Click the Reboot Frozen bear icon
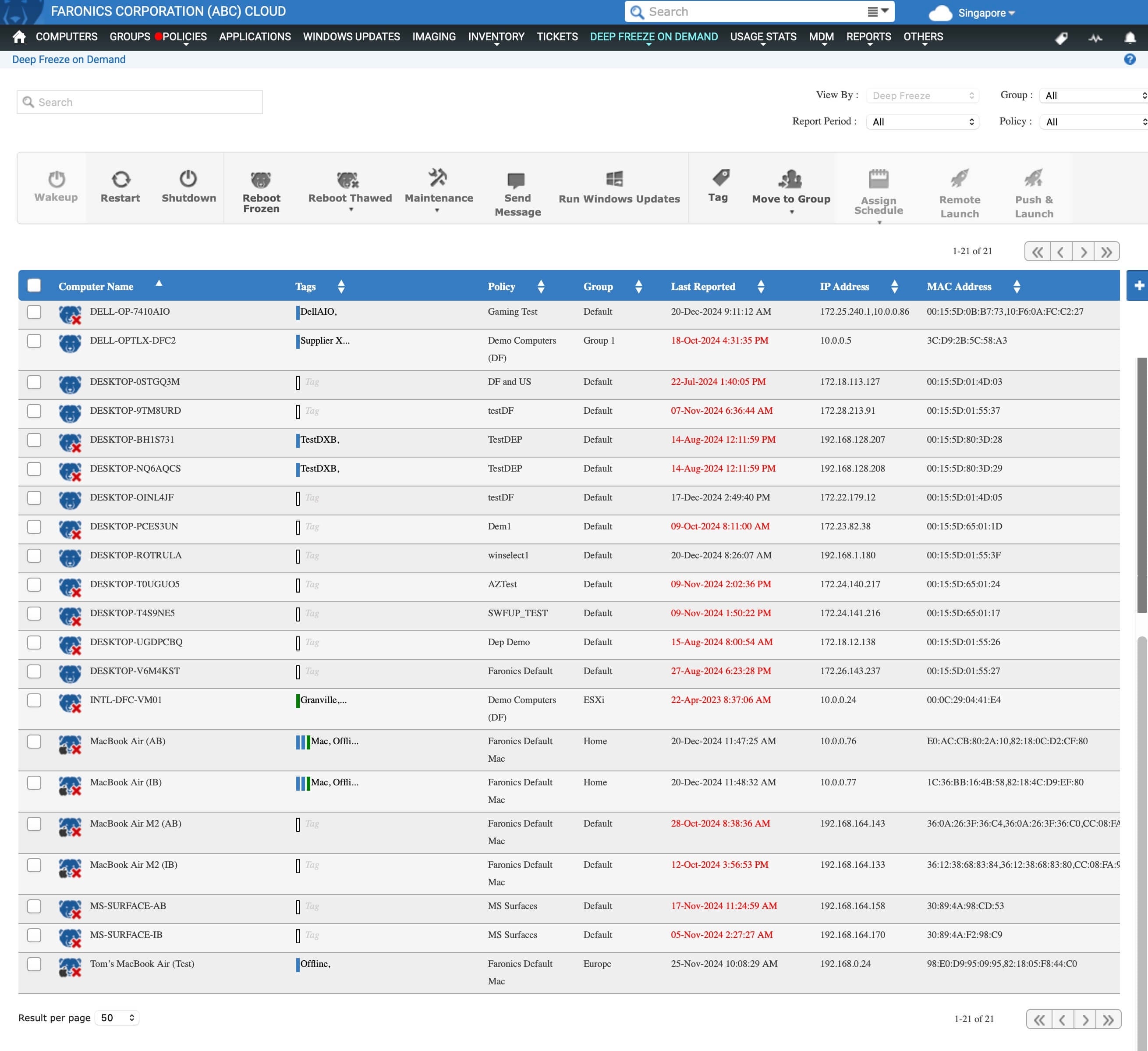The image size is (1148, 1051). click(x=262, y=179)
